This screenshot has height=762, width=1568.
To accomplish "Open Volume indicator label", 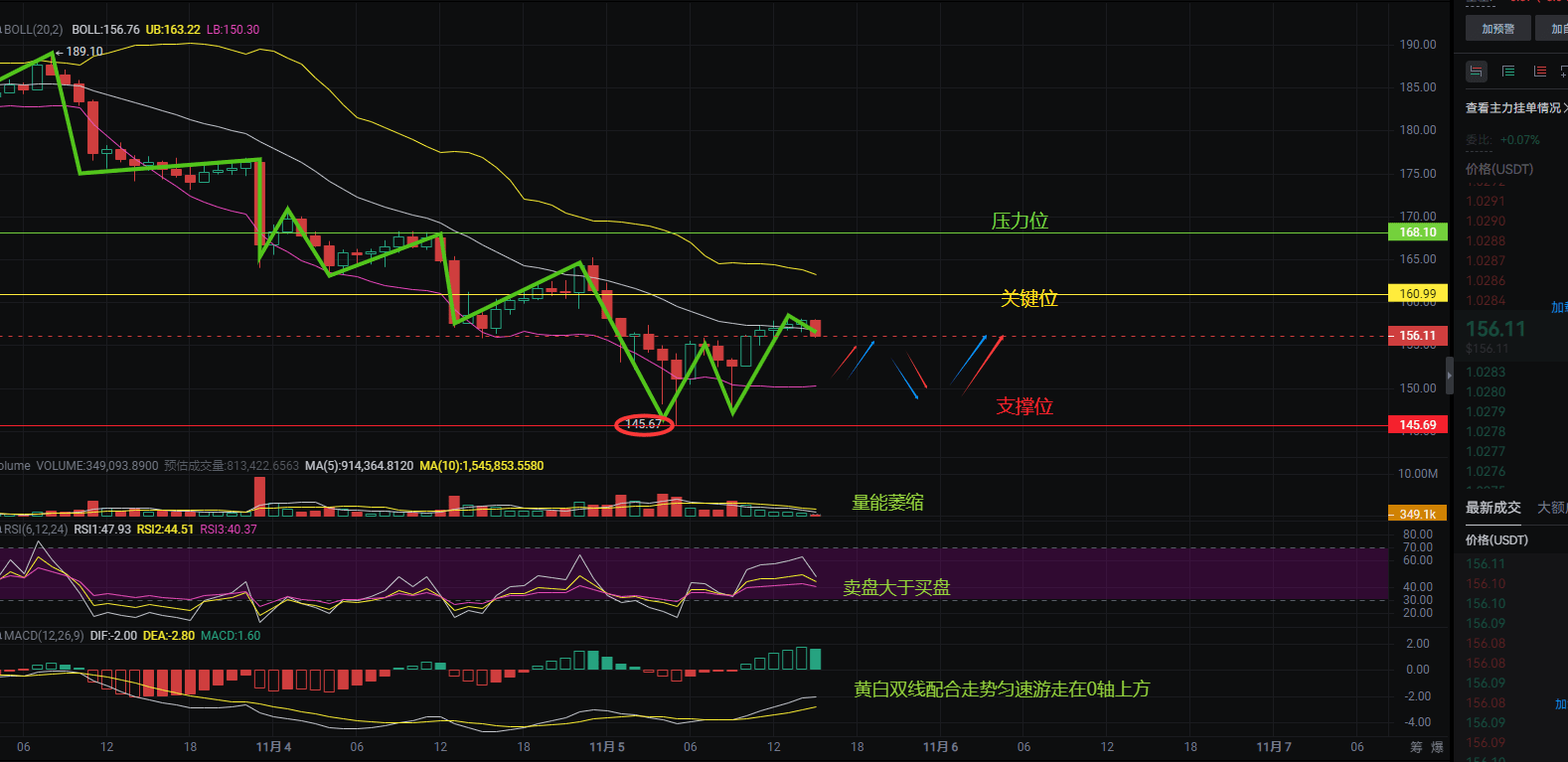I will pyautogui.click(x=15, y=466).
